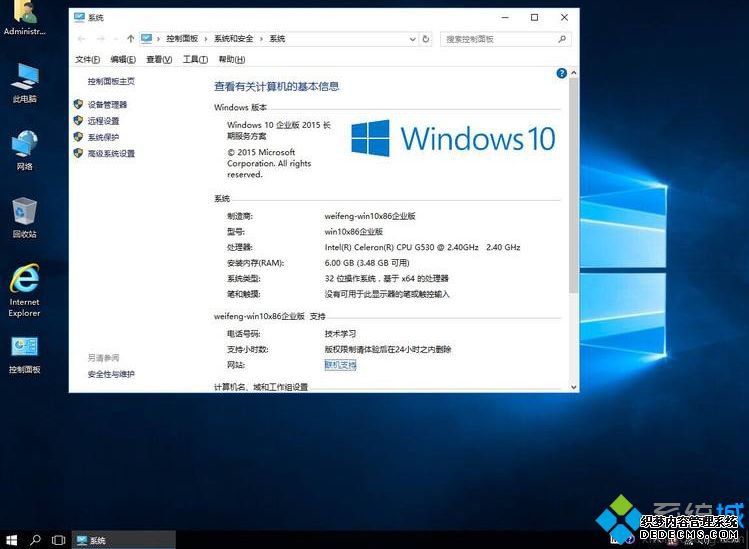Open the 此电脑 desktop icon
The width and height of the screenshot is (749, 549).
[x=25, y=83]
